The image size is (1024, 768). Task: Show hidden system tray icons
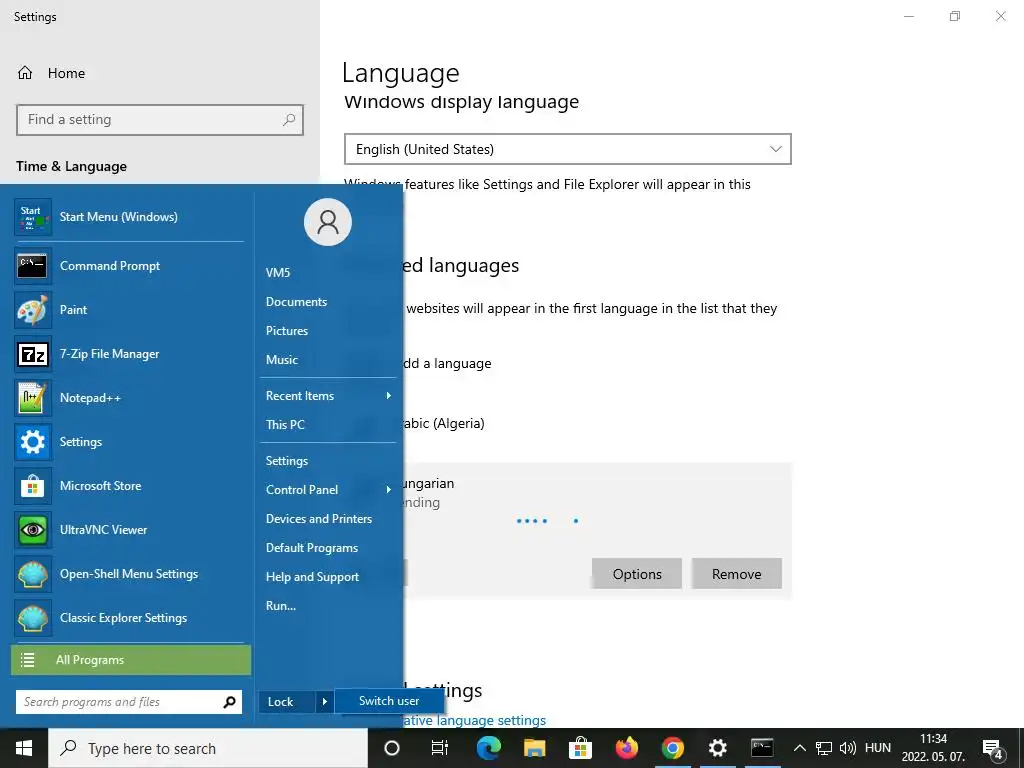[799, 748]
